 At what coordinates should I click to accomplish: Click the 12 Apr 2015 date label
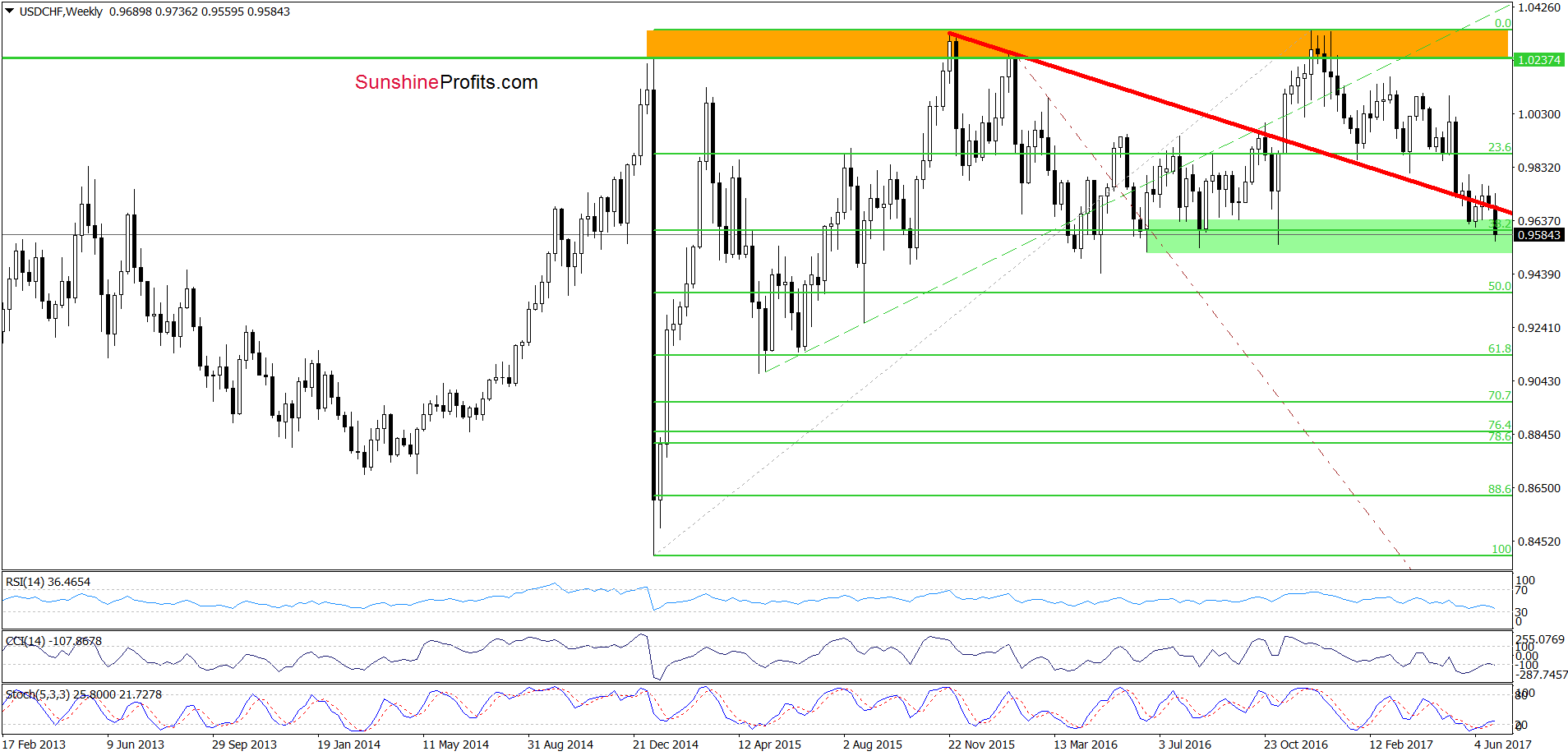(769, 744)
